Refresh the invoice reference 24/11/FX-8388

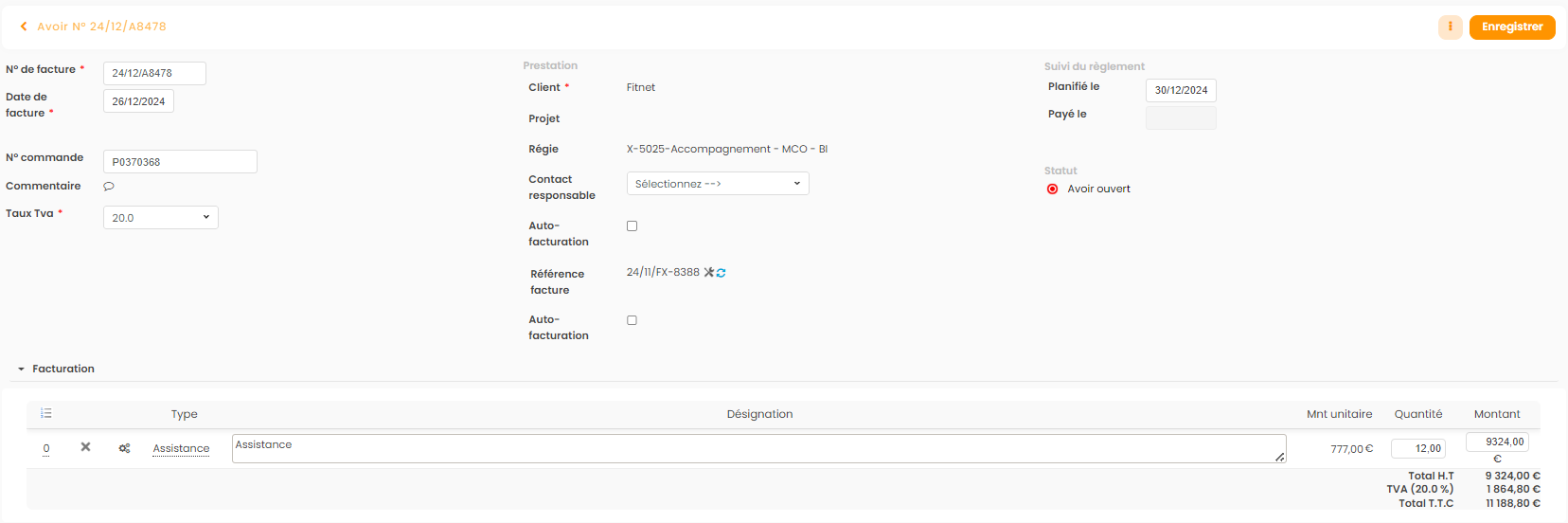[722, 273]
